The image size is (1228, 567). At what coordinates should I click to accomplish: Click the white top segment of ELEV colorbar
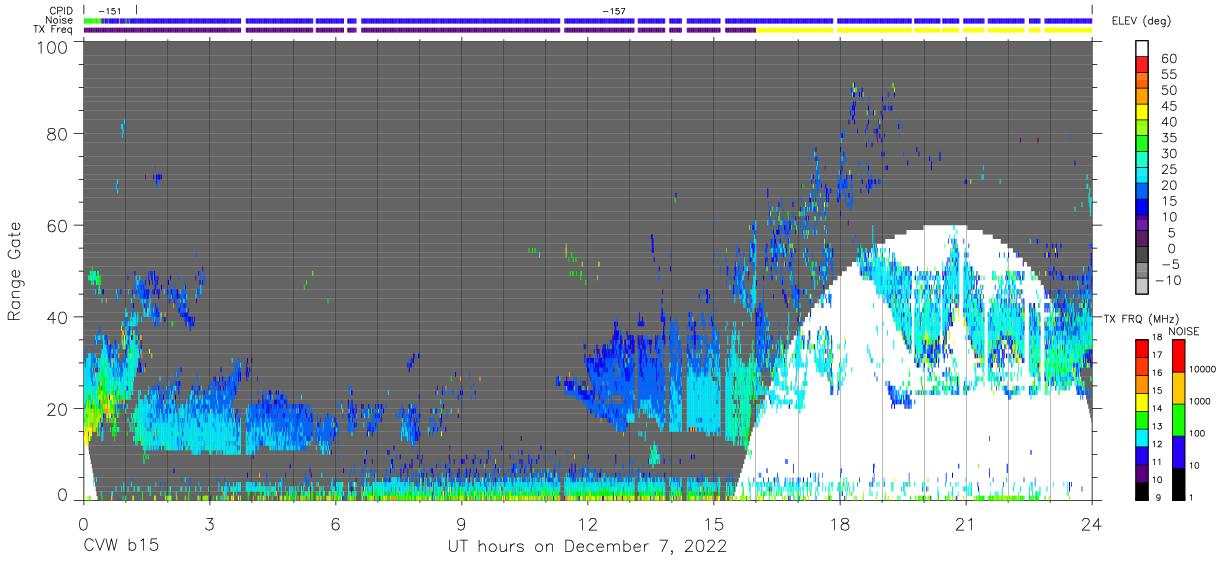[1143, 49]
